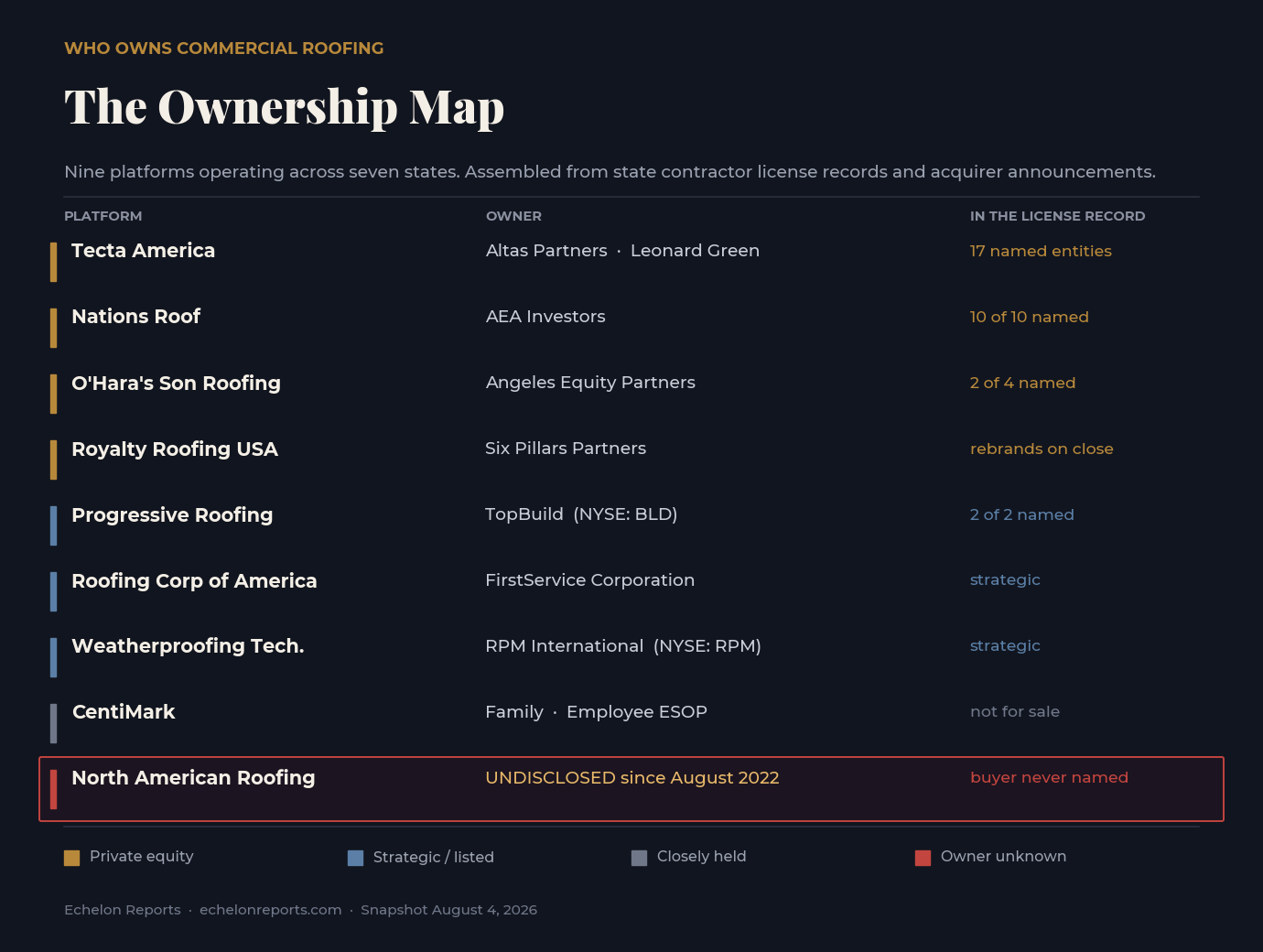Click the Closely held legend swatch
Image resolution: width=1263 pixels, height=952 pixels.
pos(639,858)
